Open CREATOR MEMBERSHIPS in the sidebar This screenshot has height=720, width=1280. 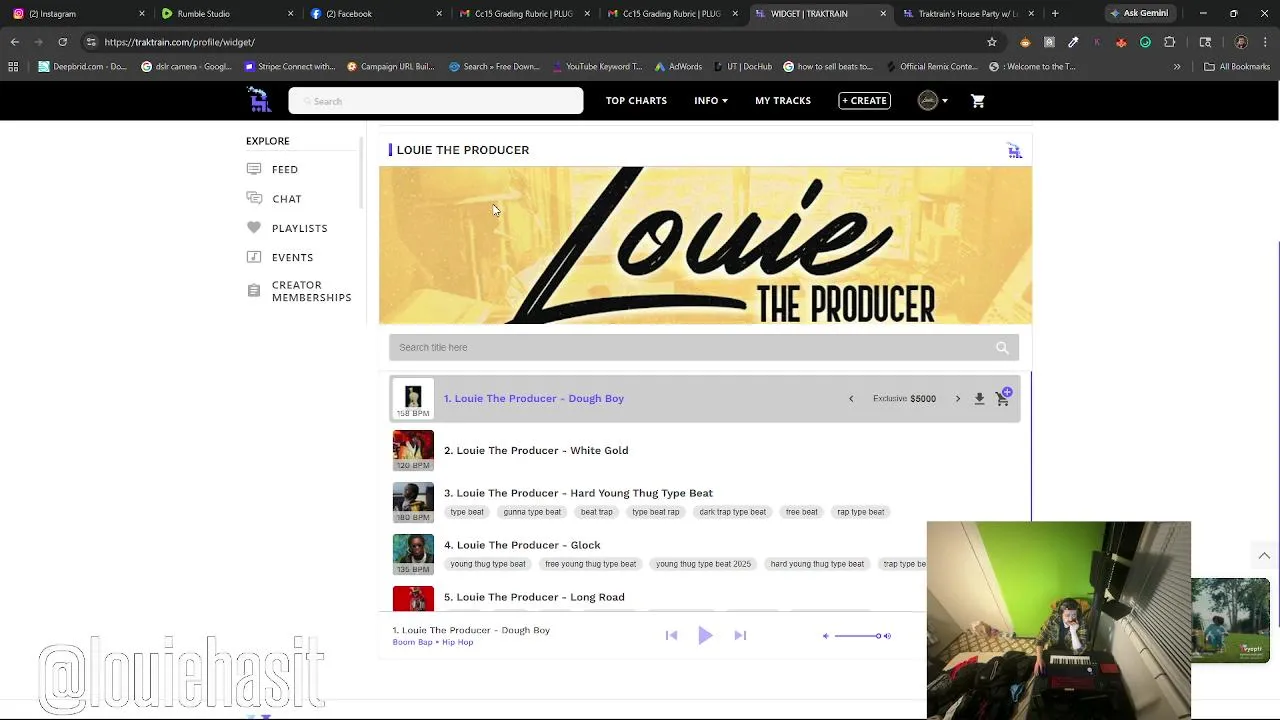pyautogui.click(x=311, y=291)
